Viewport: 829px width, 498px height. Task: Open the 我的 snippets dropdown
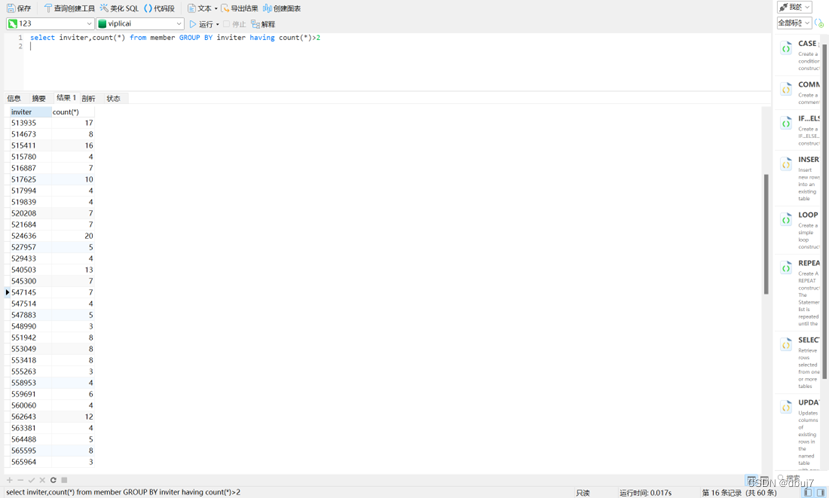(x=794, y=7)
